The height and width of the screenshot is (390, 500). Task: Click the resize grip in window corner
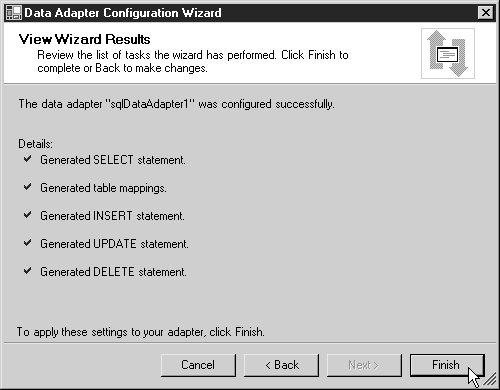(x=490, y=380)
